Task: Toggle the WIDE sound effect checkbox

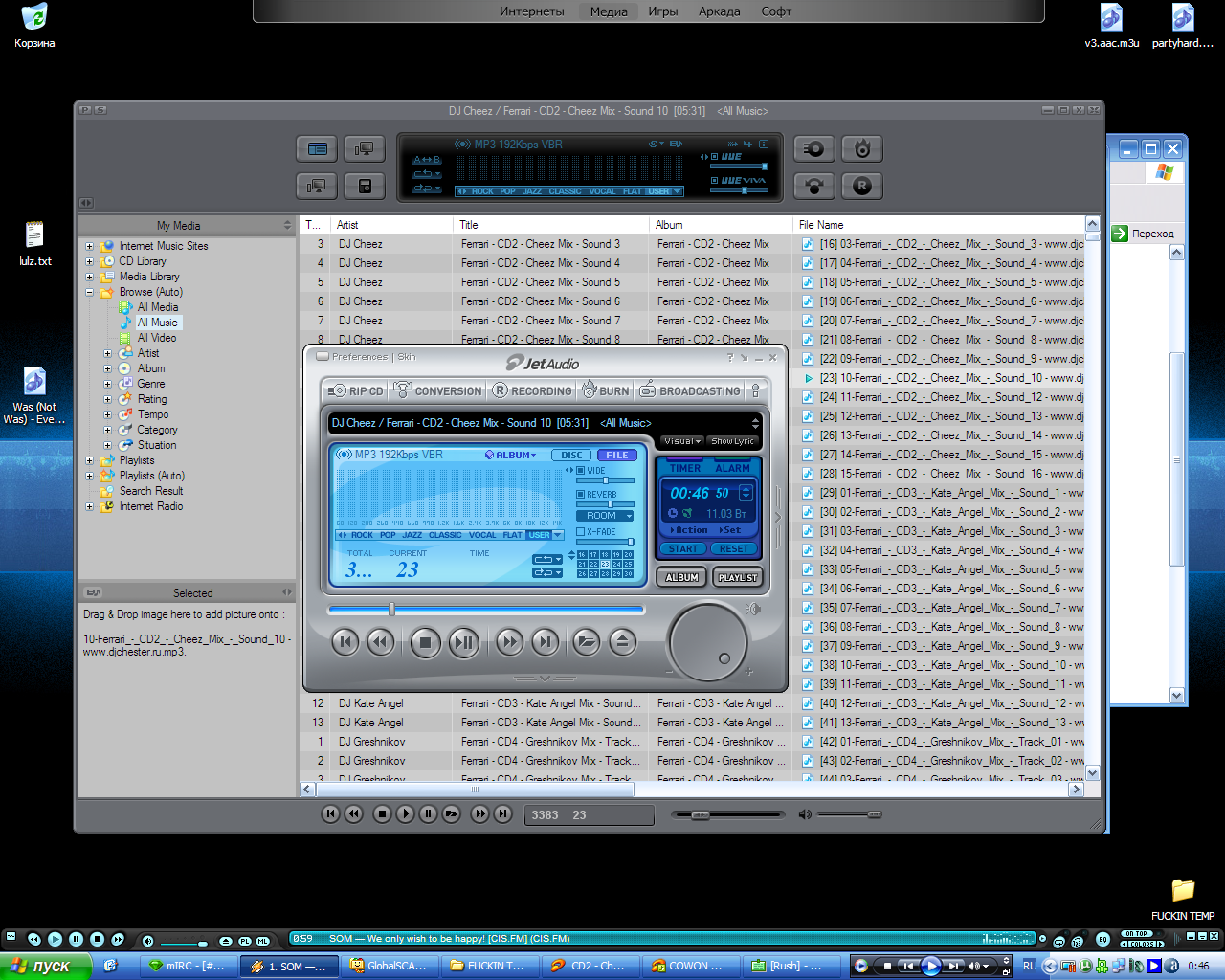Action: pyautogui.click(x=580, y=470)
